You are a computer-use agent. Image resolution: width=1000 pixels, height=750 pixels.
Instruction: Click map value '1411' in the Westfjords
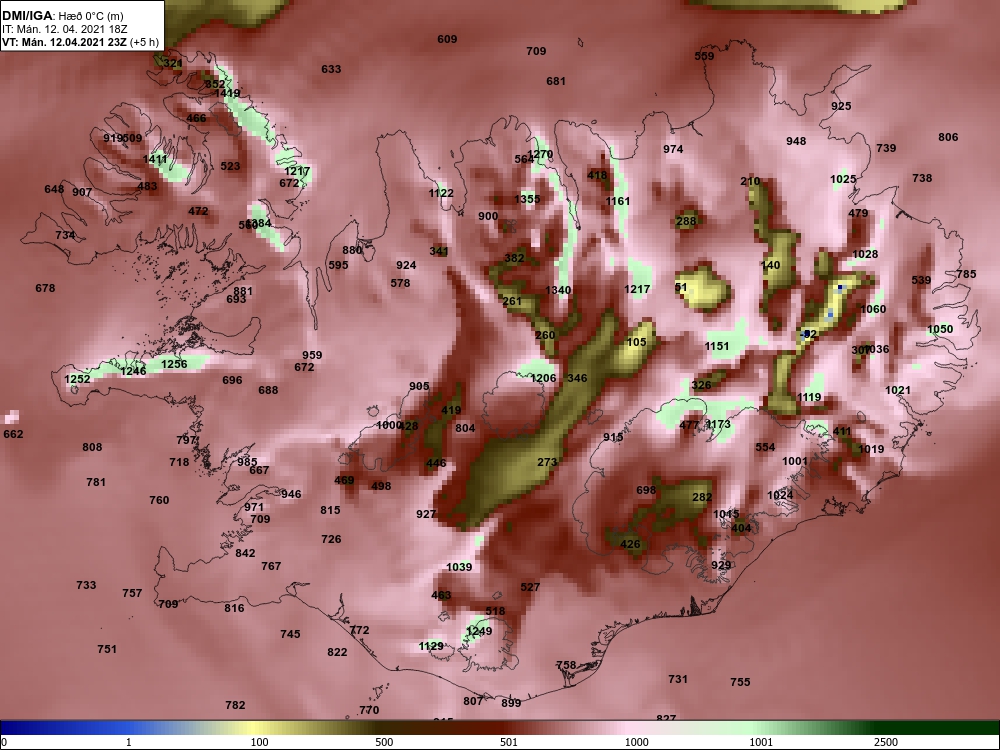point(155,159)
